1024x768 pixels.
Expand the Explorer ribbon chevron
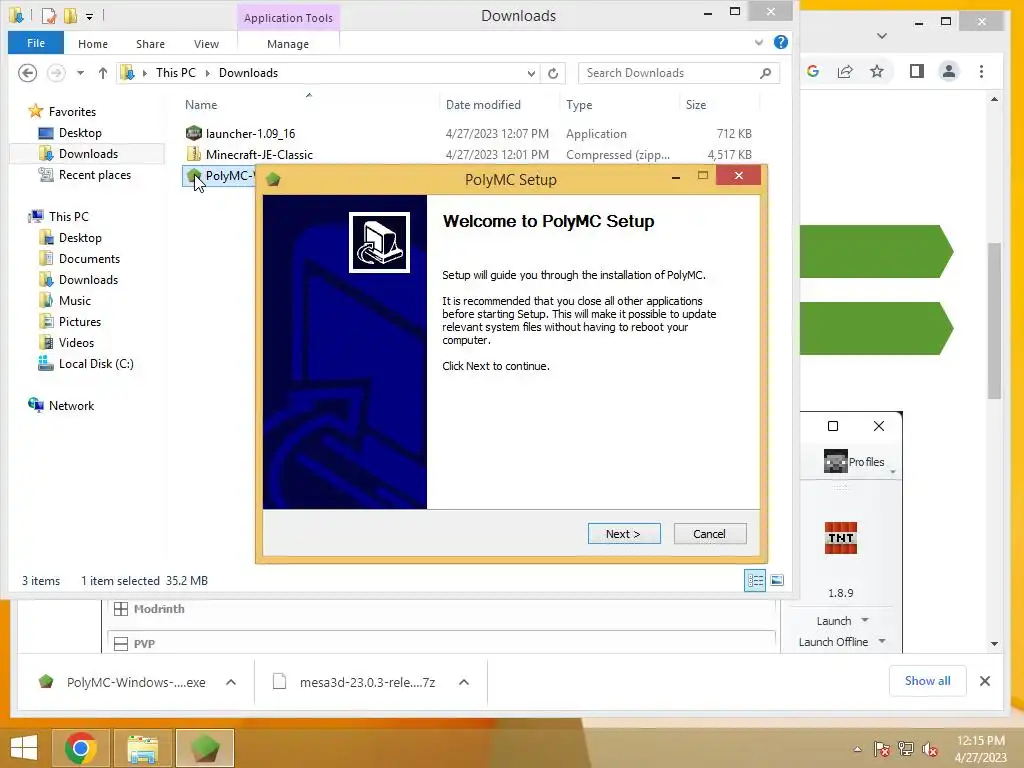pyautogui.click(x=758, y=42)
